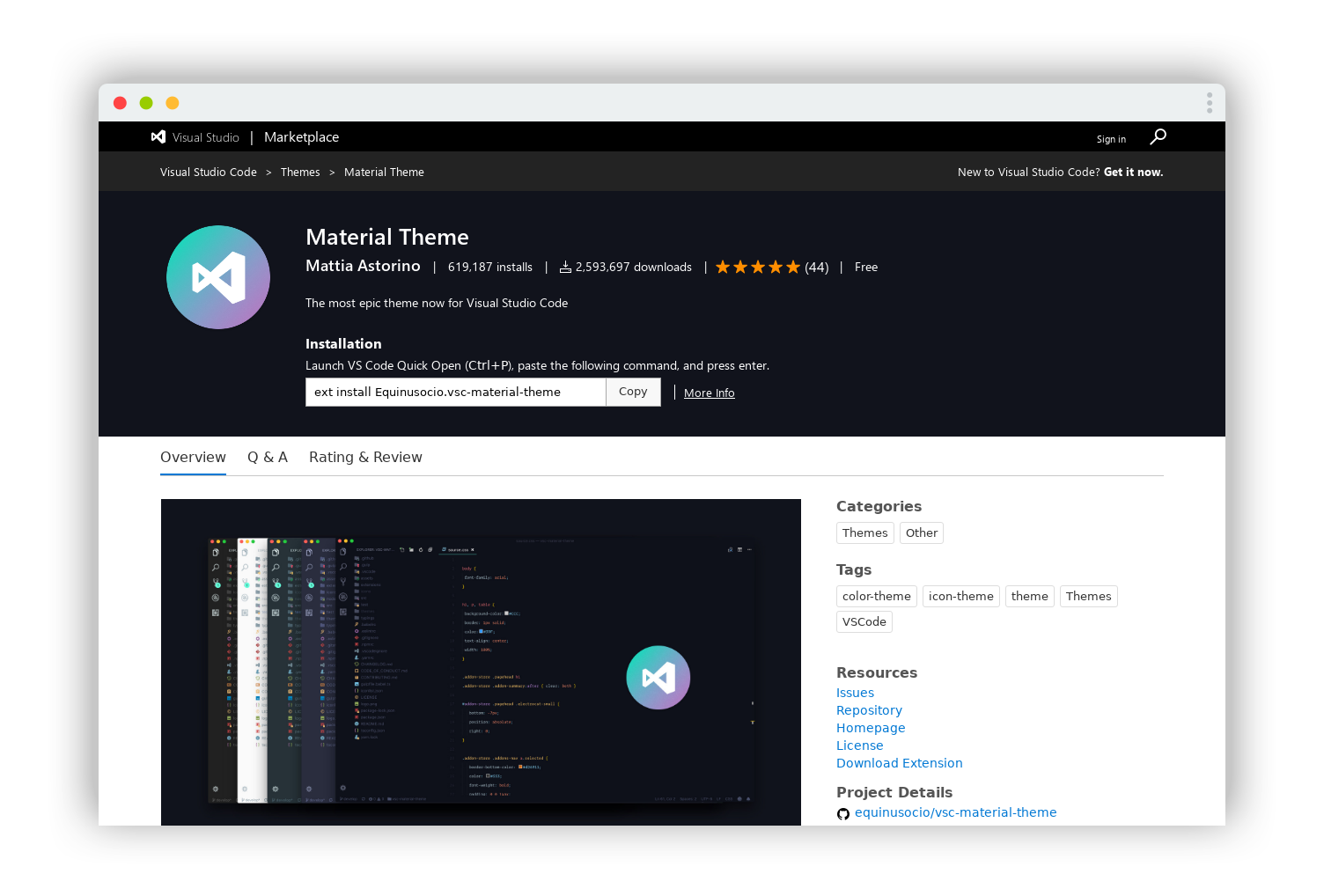Viewport: 1324px width, 896px height.
Task: Navigate to Themes in the breadcrumb
Action: click(x=300, y=172)
